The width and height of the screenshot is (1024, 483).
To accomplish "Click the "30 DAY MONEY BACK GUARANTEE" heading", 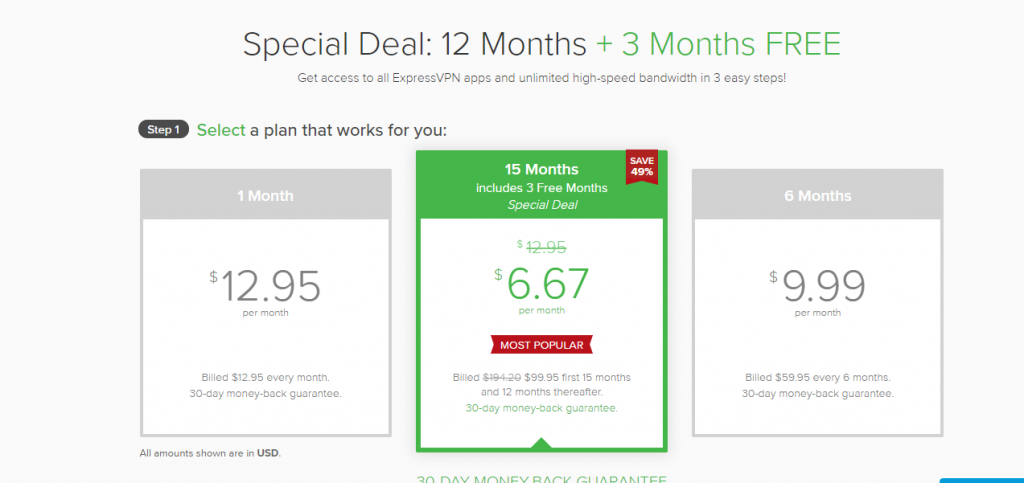I will click(541, 478).
